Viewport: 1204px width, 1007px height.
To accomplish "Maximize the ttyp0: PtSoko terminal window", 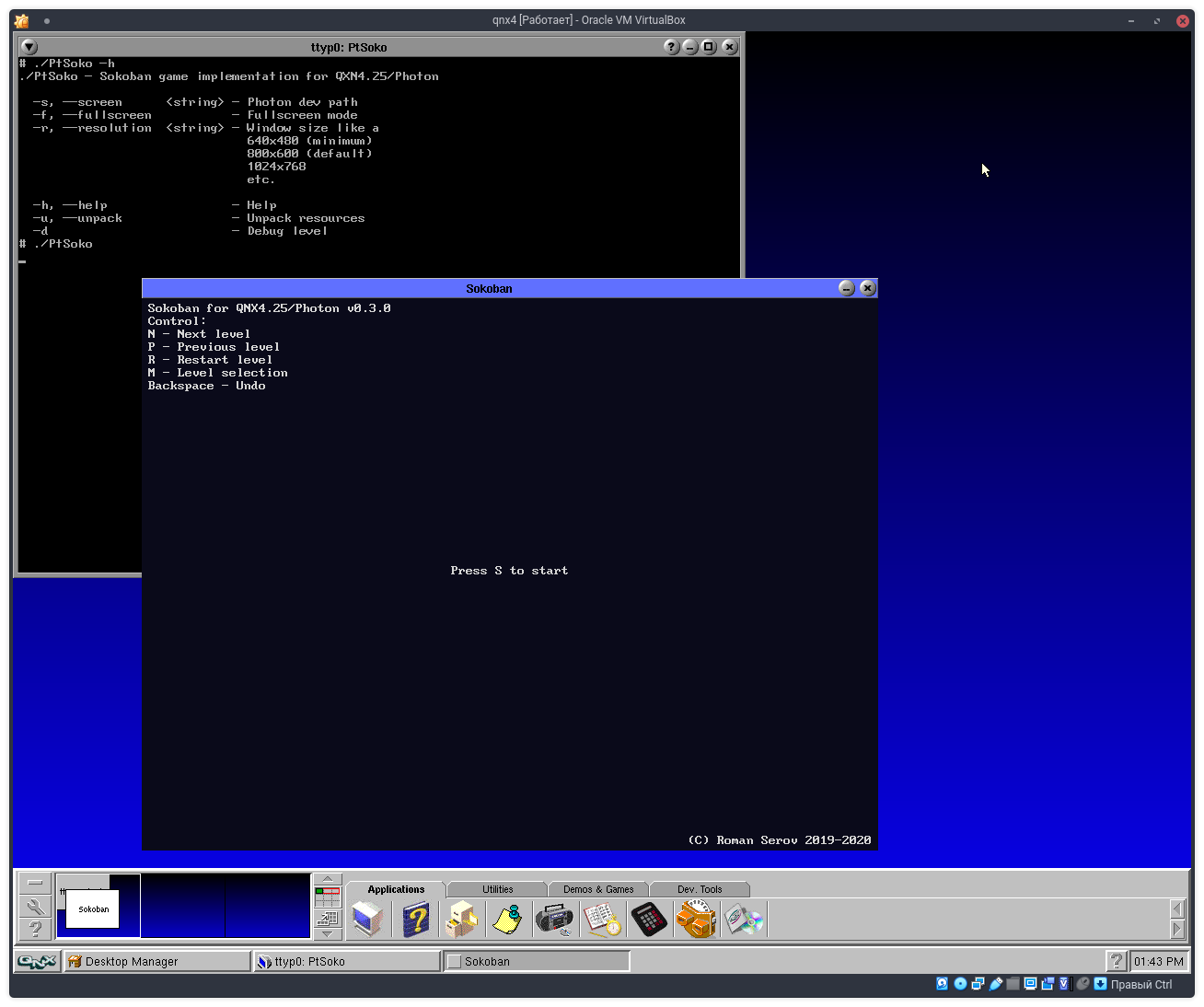I will coord(709,47).
